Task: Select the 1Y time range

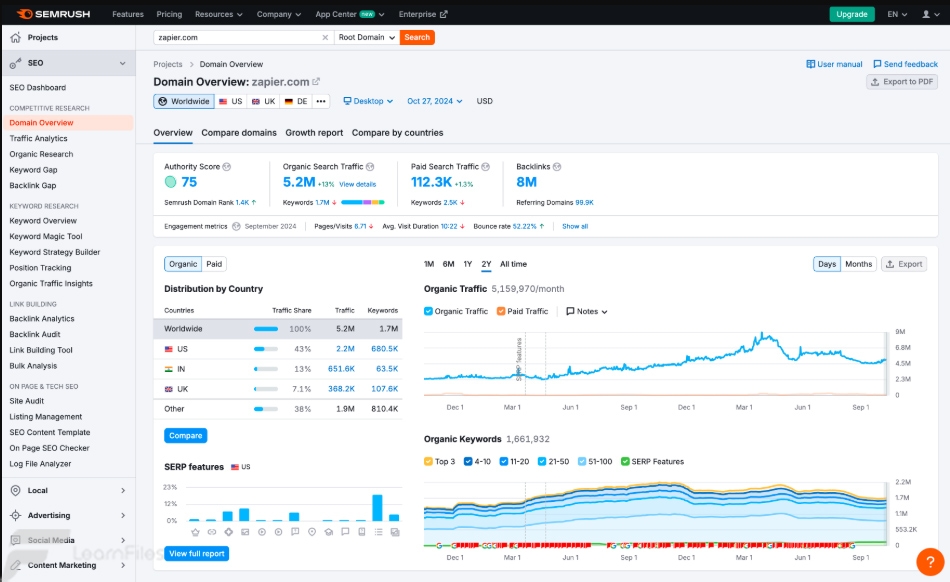Action: pyautogui.click(x=468, y=264)
